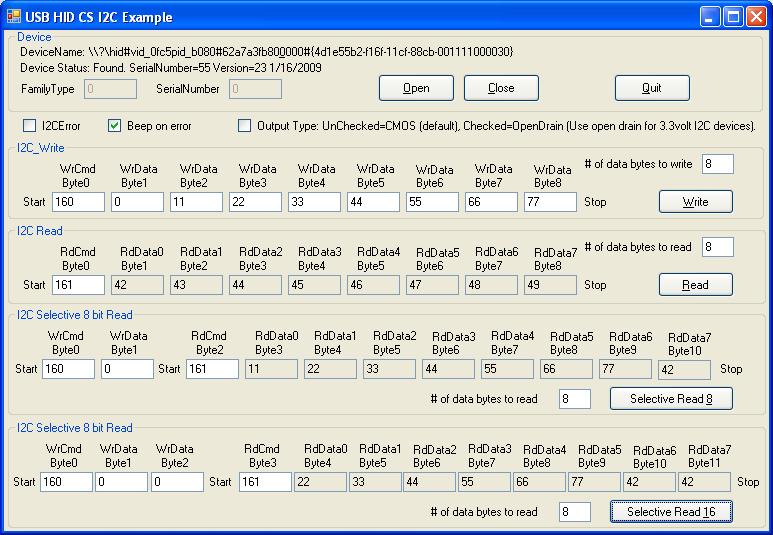Click the I2C Read RdData5 field showing 47

click(432, 285)
